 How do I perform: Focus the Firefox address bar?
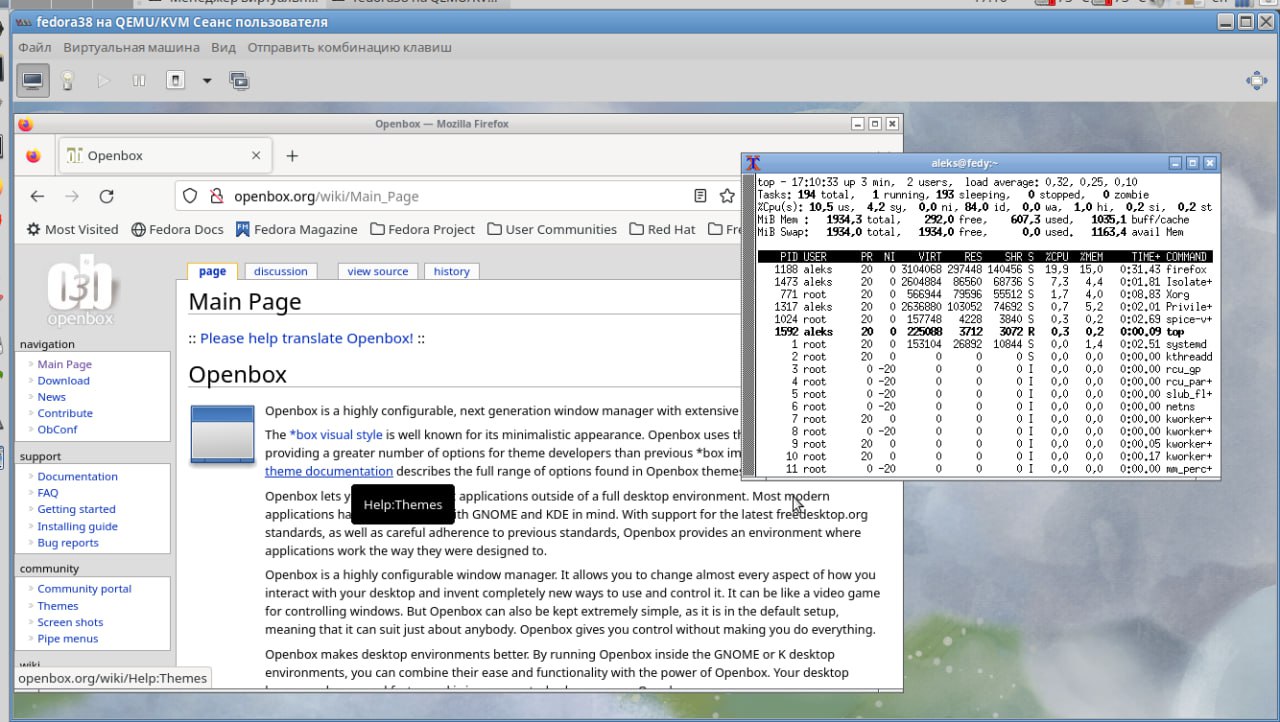pos(460,196)
